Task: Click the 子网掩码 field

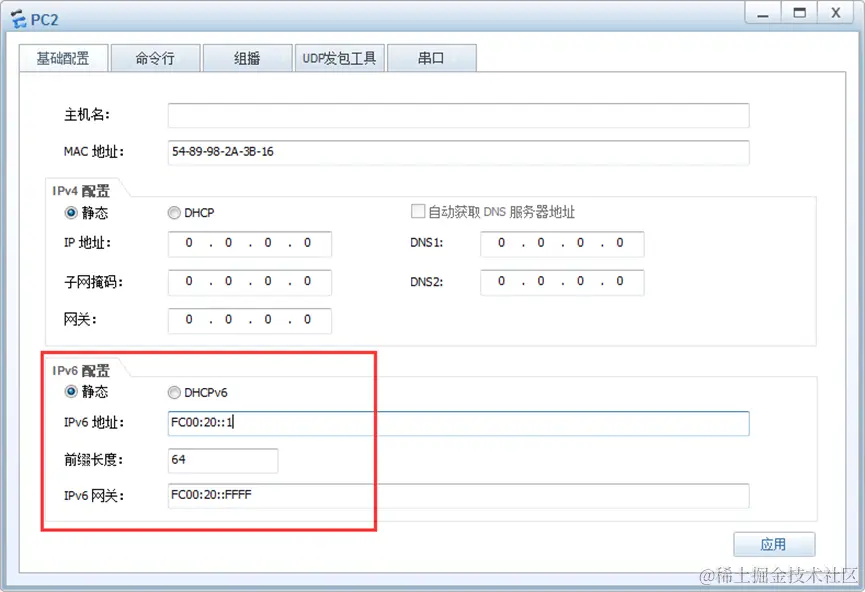Action: pyautogui.click(x=249, y=282)
